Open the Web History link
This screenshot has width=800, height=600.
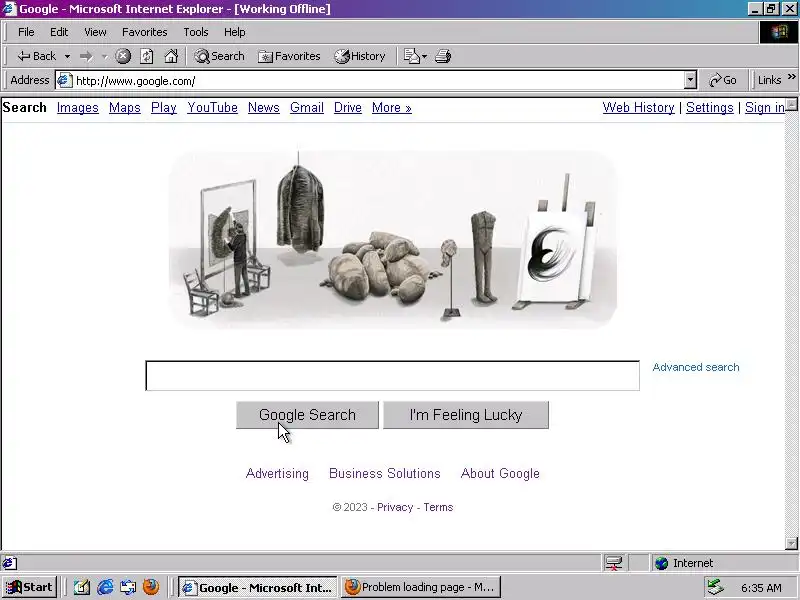[x=638, y=108]
